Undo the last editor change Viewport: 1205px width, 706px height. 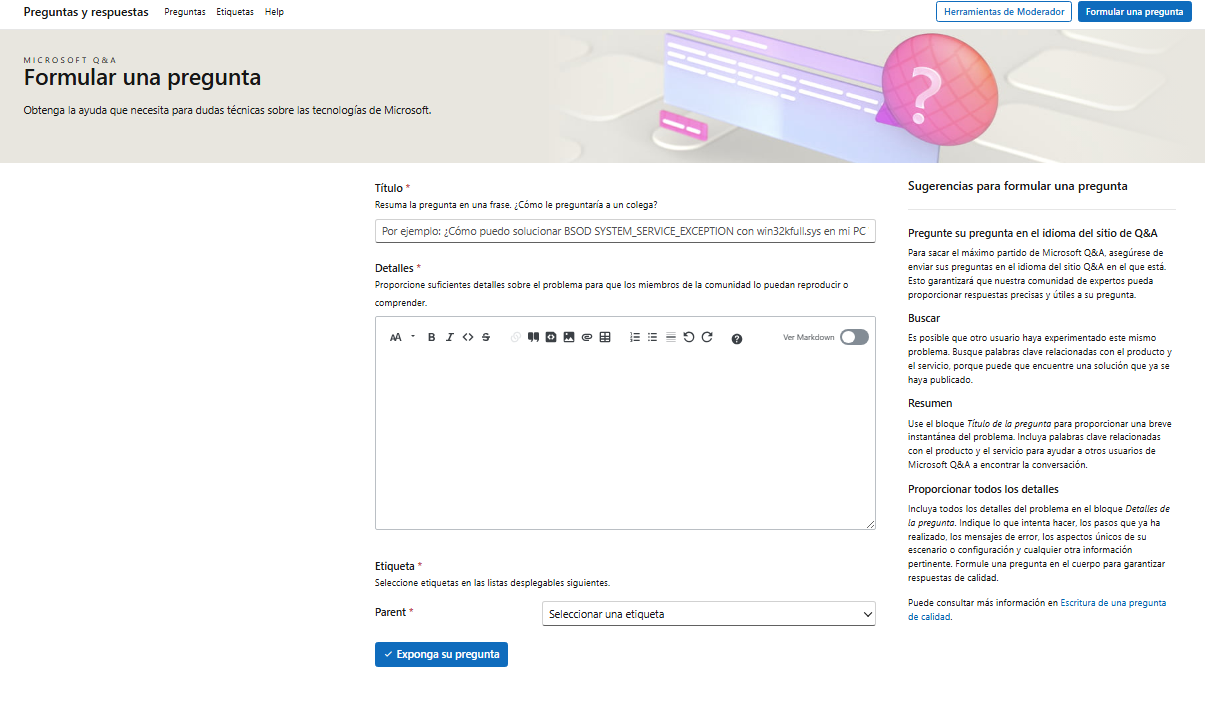point(689,337)
